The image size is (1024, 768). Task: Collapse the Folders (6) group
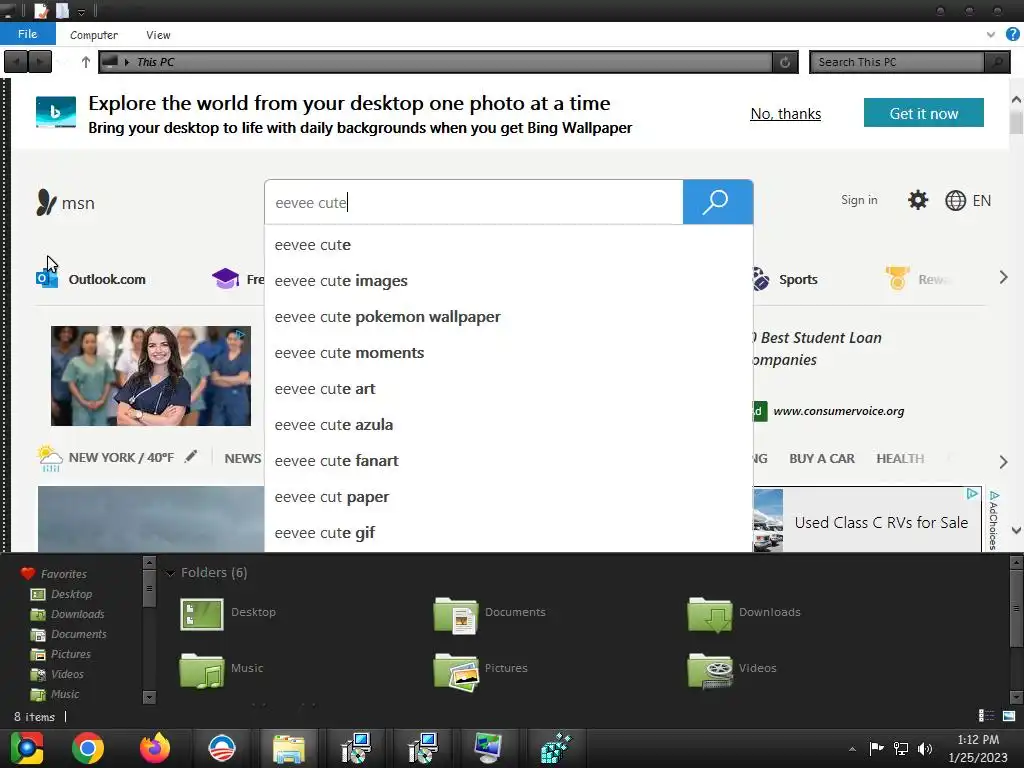pos(170,573)
